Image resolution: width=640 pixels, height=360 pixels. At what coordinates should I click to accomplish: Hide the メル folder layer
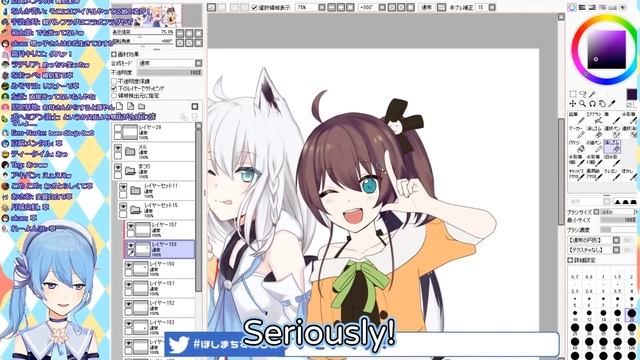118,148
